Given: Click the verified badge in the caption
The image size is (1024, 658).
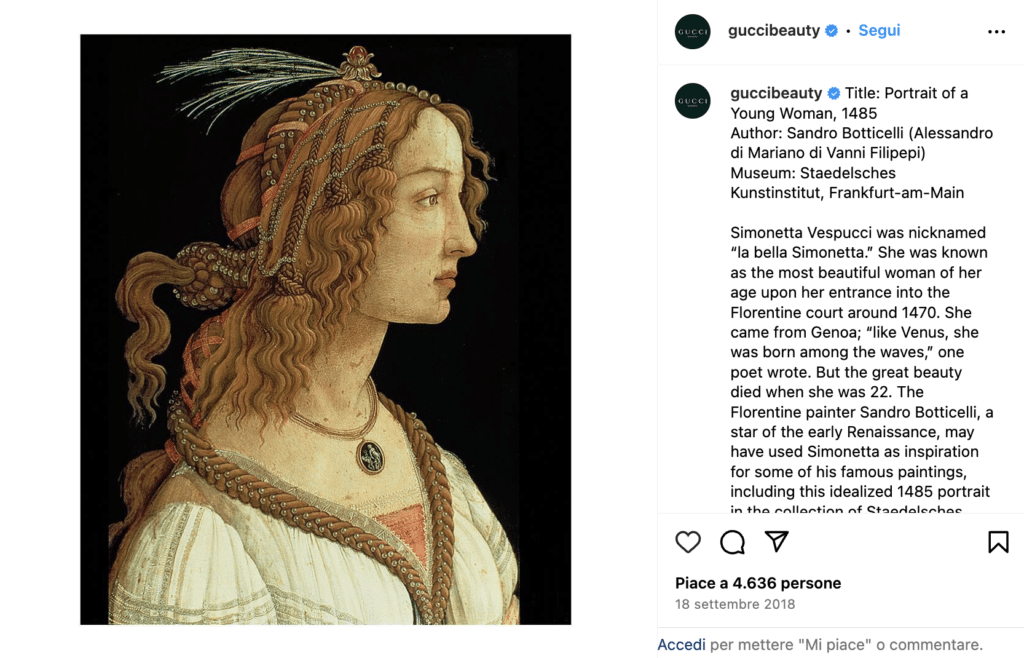Looking at the screenshot, I should click(833, 93).
